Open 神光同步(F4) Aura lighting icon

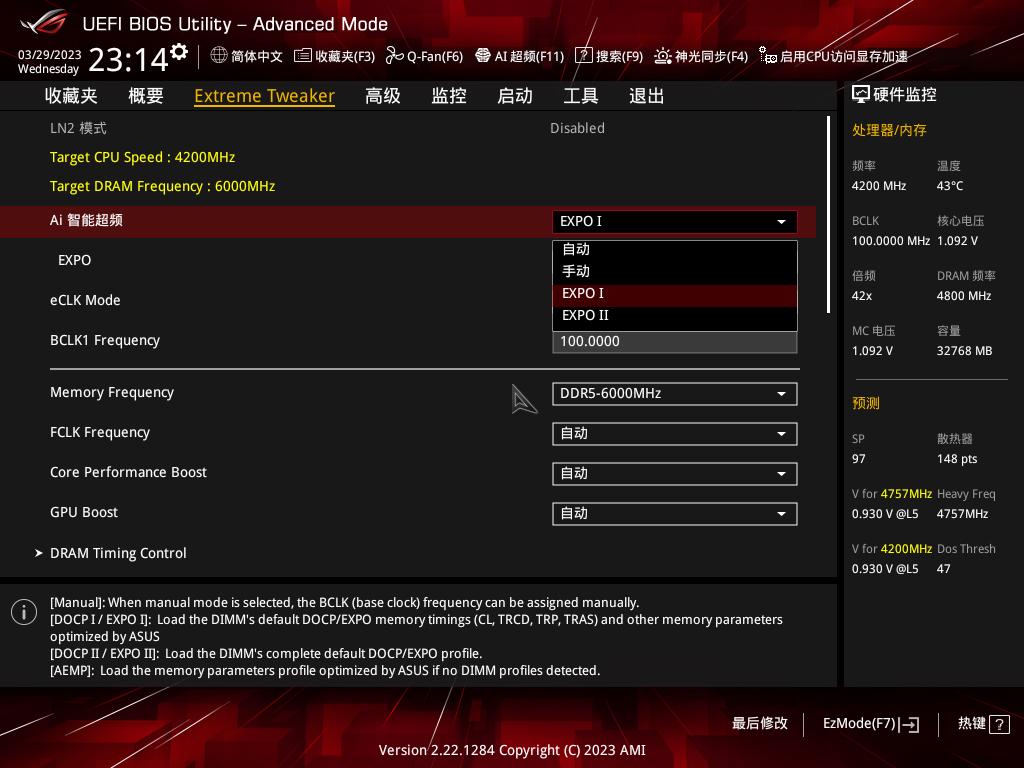662,56
